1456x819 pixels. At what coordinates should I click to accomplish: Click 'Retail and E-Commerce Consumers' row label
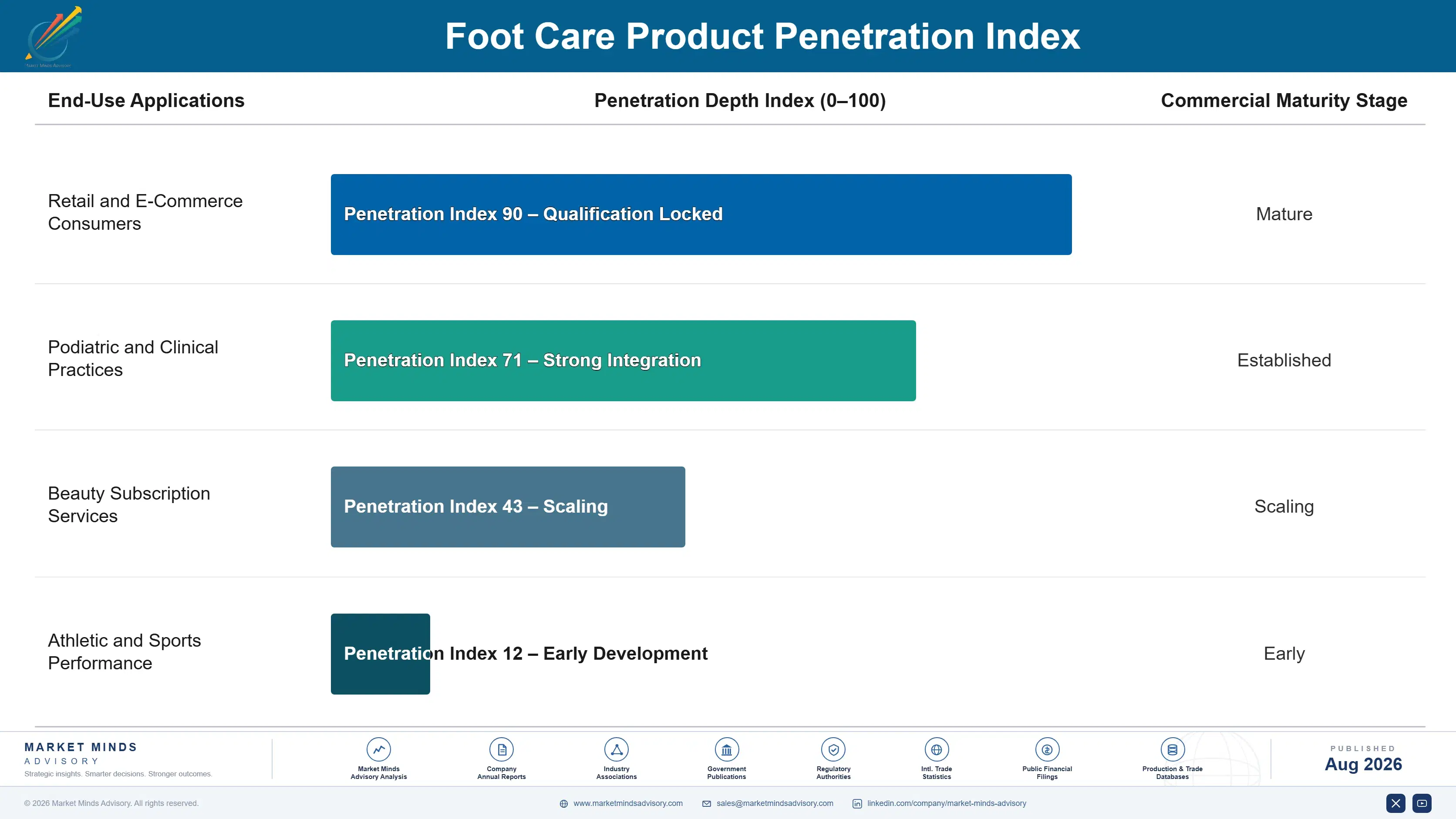pos(145,212)
